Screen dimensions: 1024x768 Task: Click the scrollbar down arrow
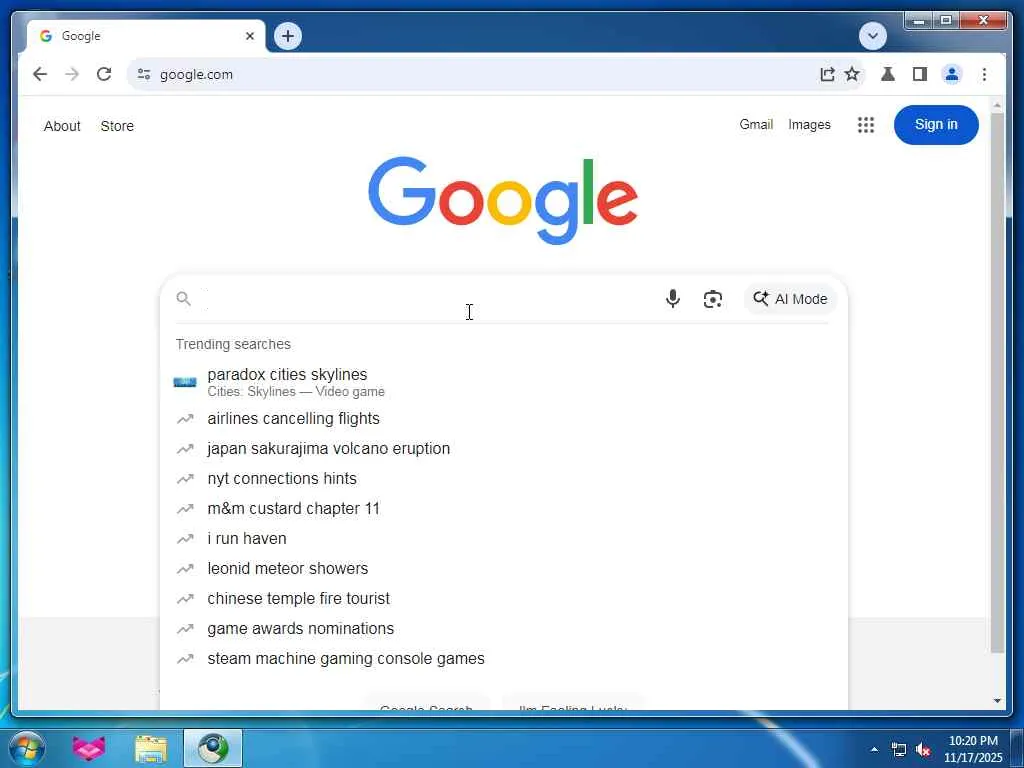tap(997, 701)
